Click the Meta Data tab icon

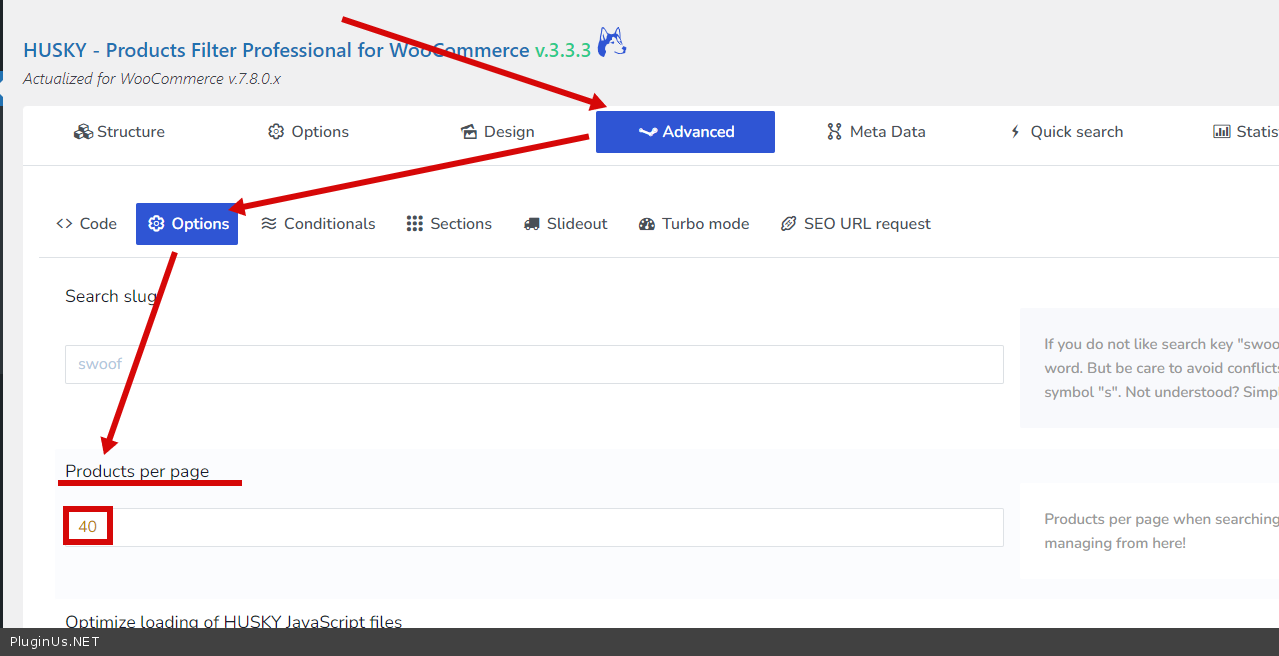click(x=834, y=132)
